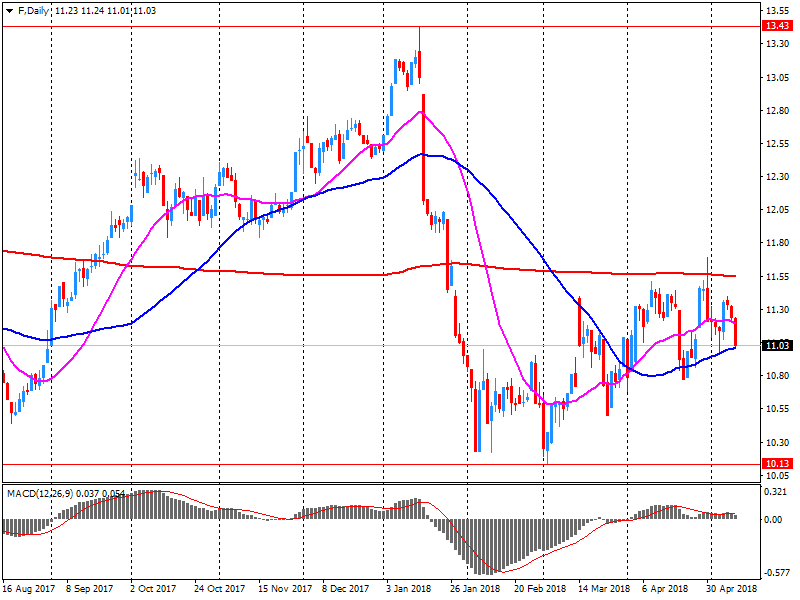Click the 26 Jan 2018 date label
Viewport: 800px width, 600px height.
[475, 589]
